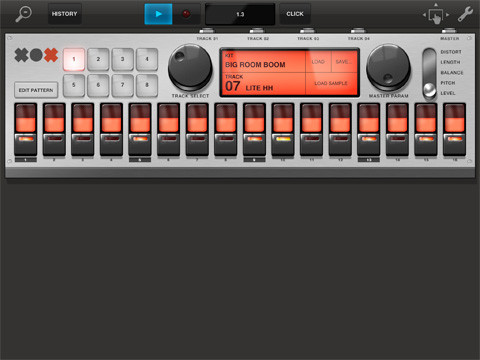Click the master parameter selector slider handle
Viewport: 480px width, 360px height.
click(x=429, y=90)
